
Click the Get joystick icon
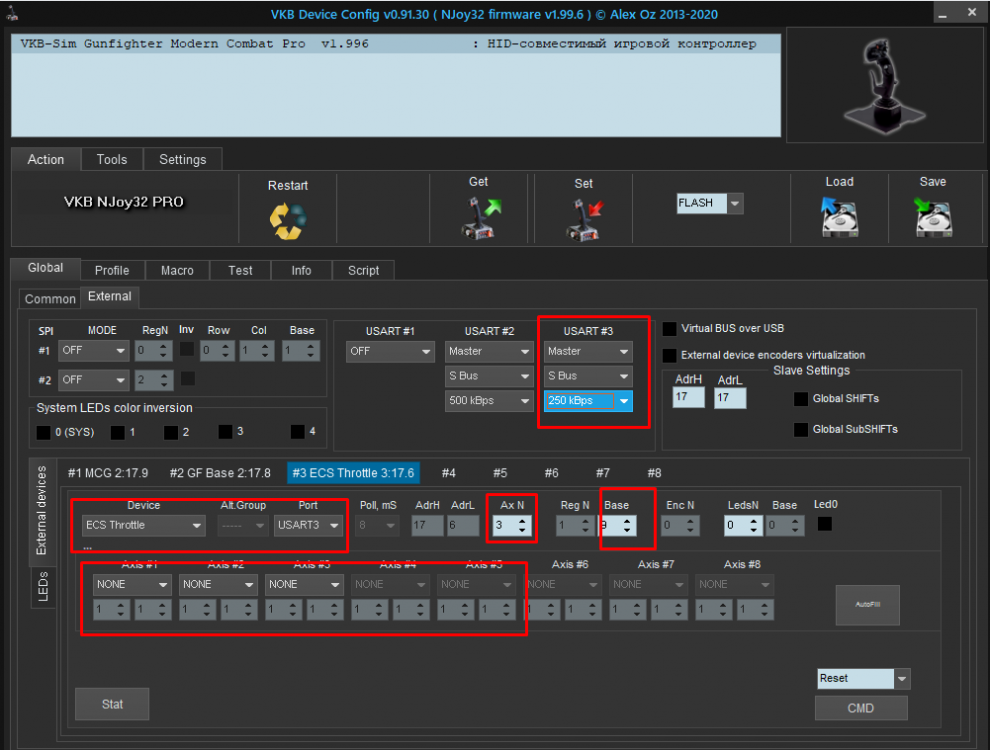(x=479, y=218)
